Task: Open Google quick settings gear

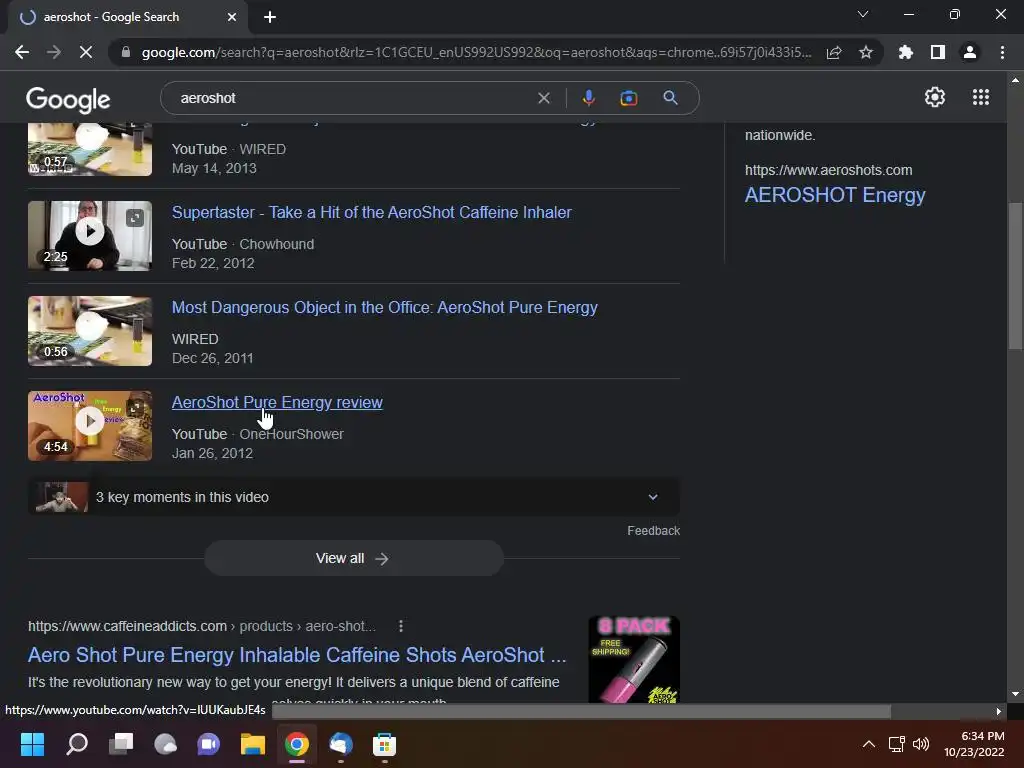Action: click(x=935, y=97)
